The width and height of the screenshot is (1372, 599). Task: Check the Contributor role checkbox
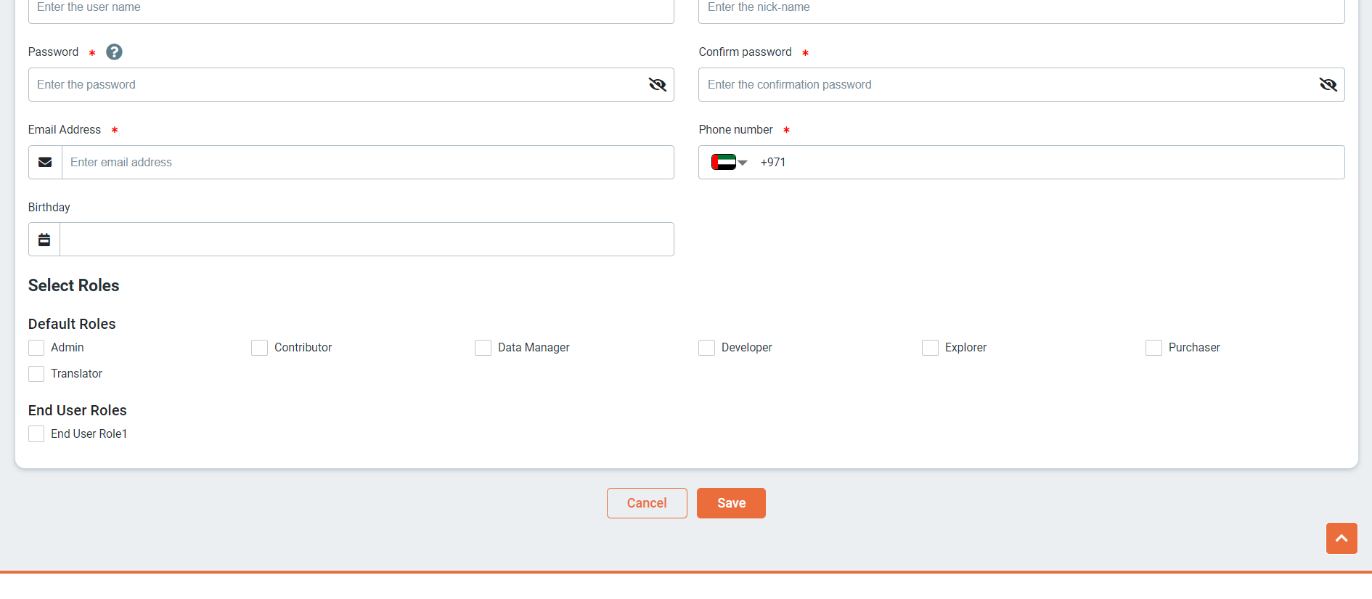point(259,348)
